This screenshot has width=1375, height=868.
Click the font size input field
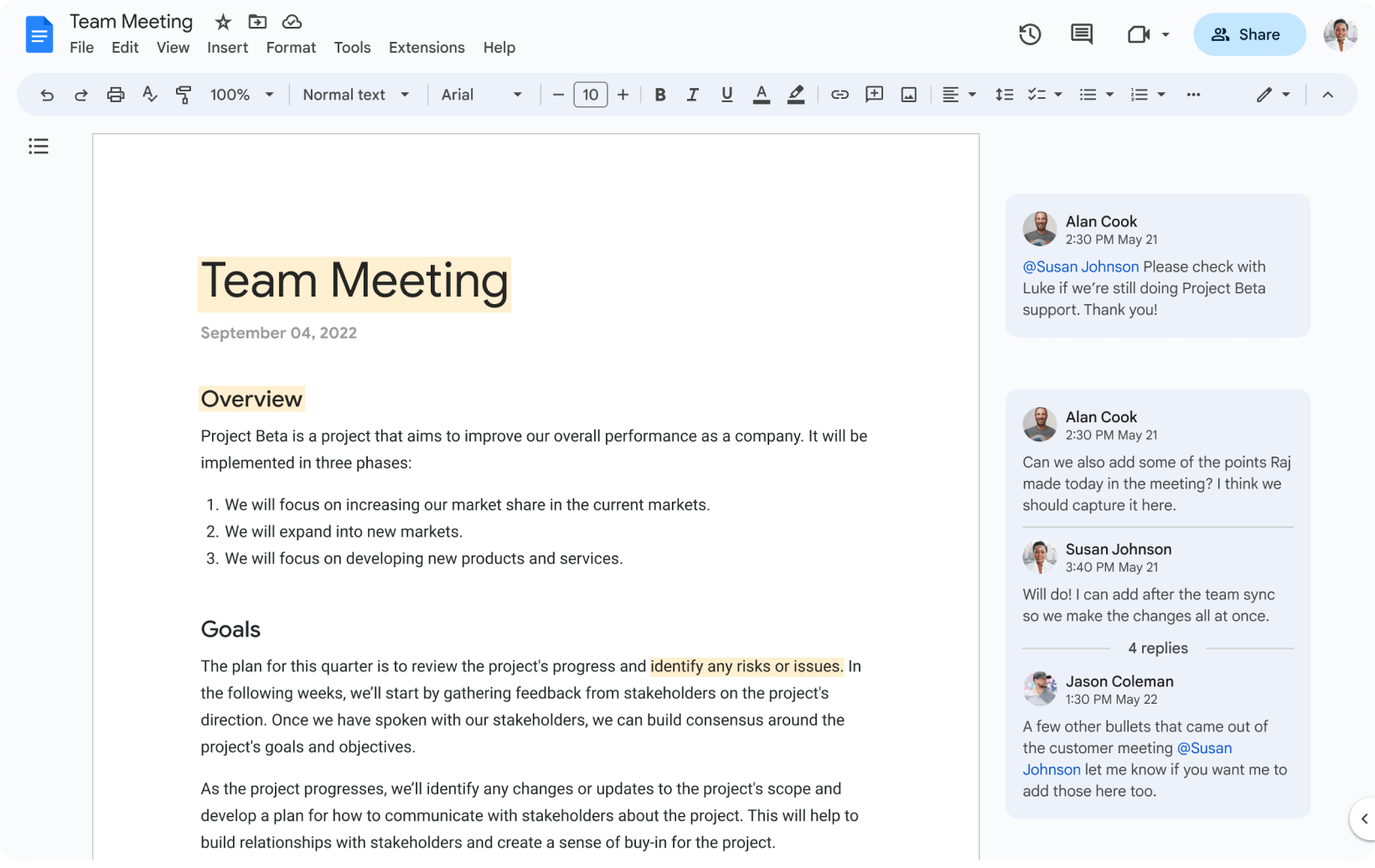coord(591,95)
